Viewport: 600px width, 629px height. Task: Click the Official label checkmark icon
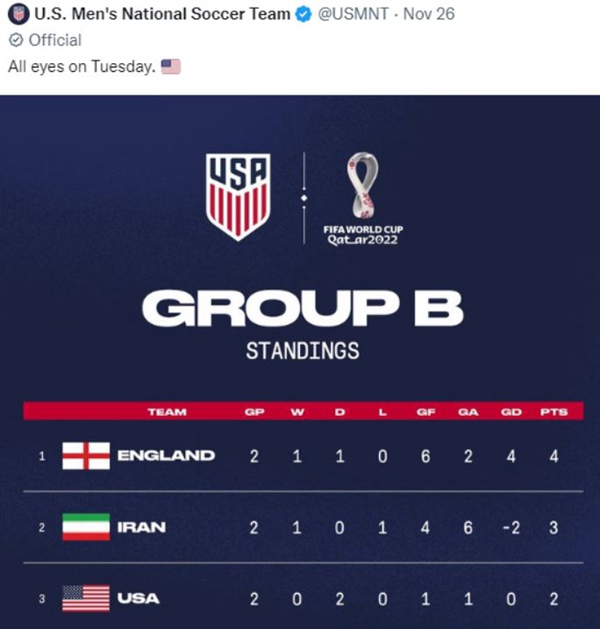[x=15, y=41]
